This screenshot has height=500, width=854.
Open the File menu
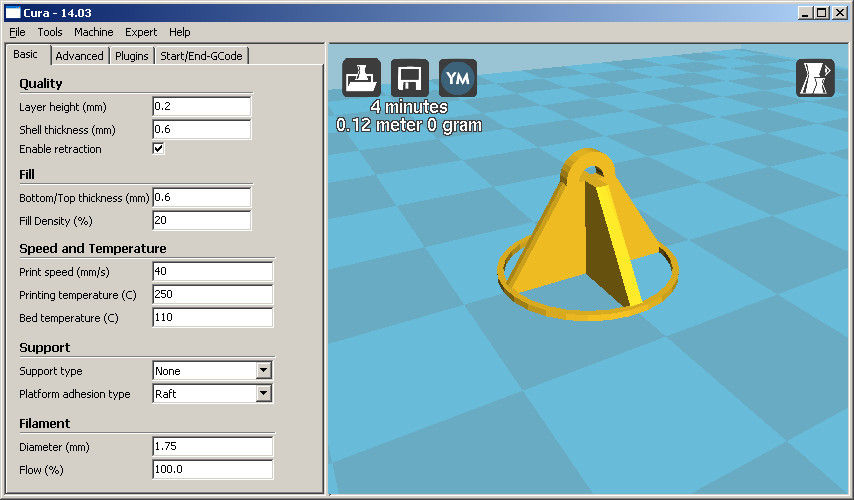tap(17, 32)
